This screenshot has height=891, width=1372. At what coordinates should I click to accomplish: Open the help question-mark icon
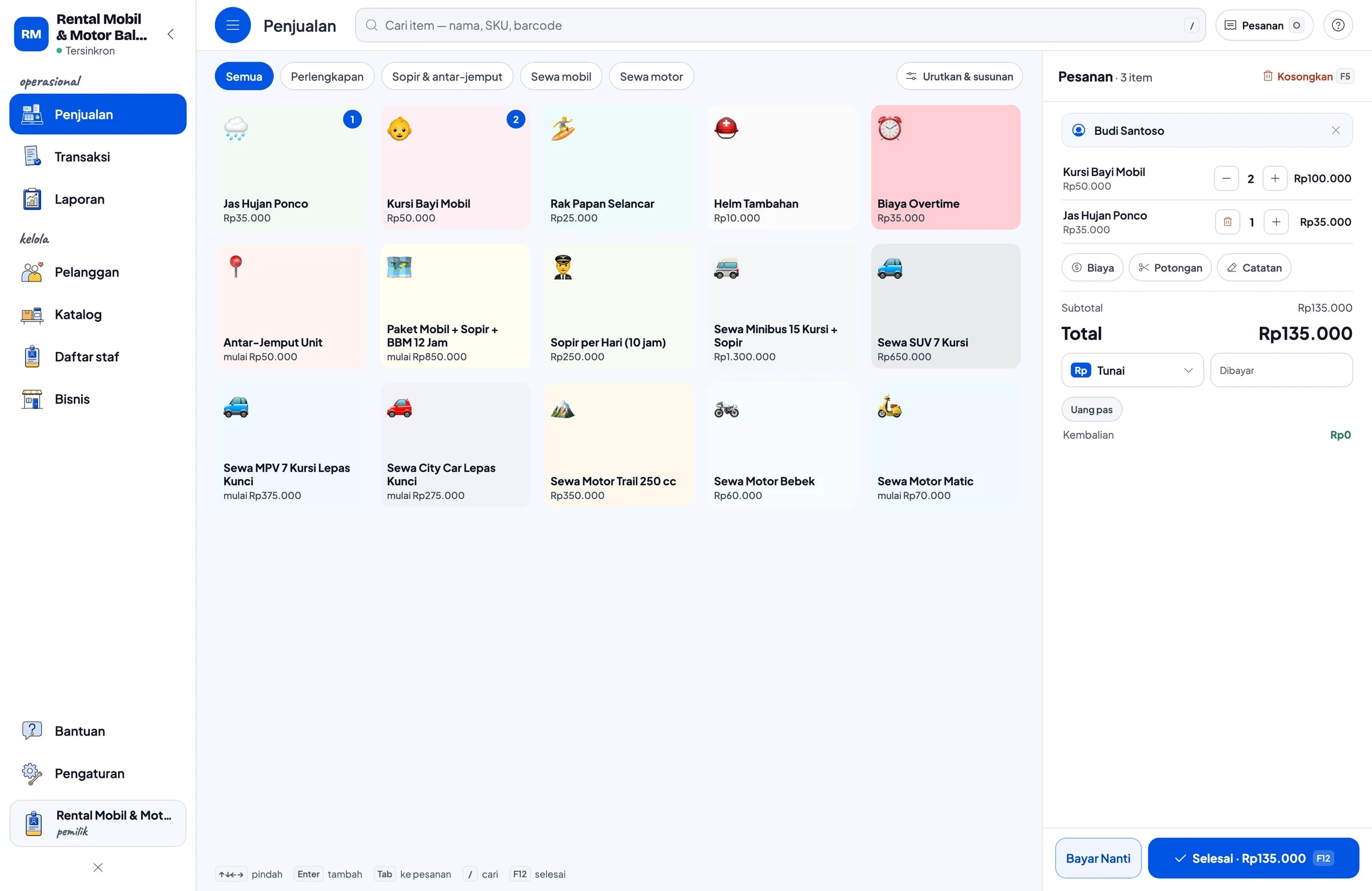(x=1337, y=25)
